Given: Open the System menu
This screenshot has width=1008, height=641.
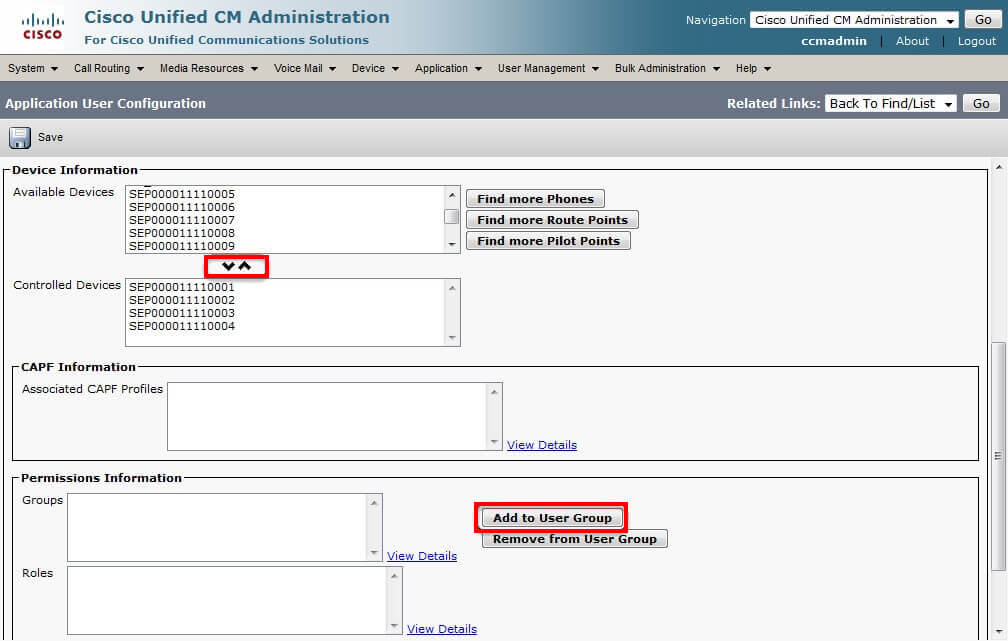Looking at the screenshot, I should [x=33, y=68].
